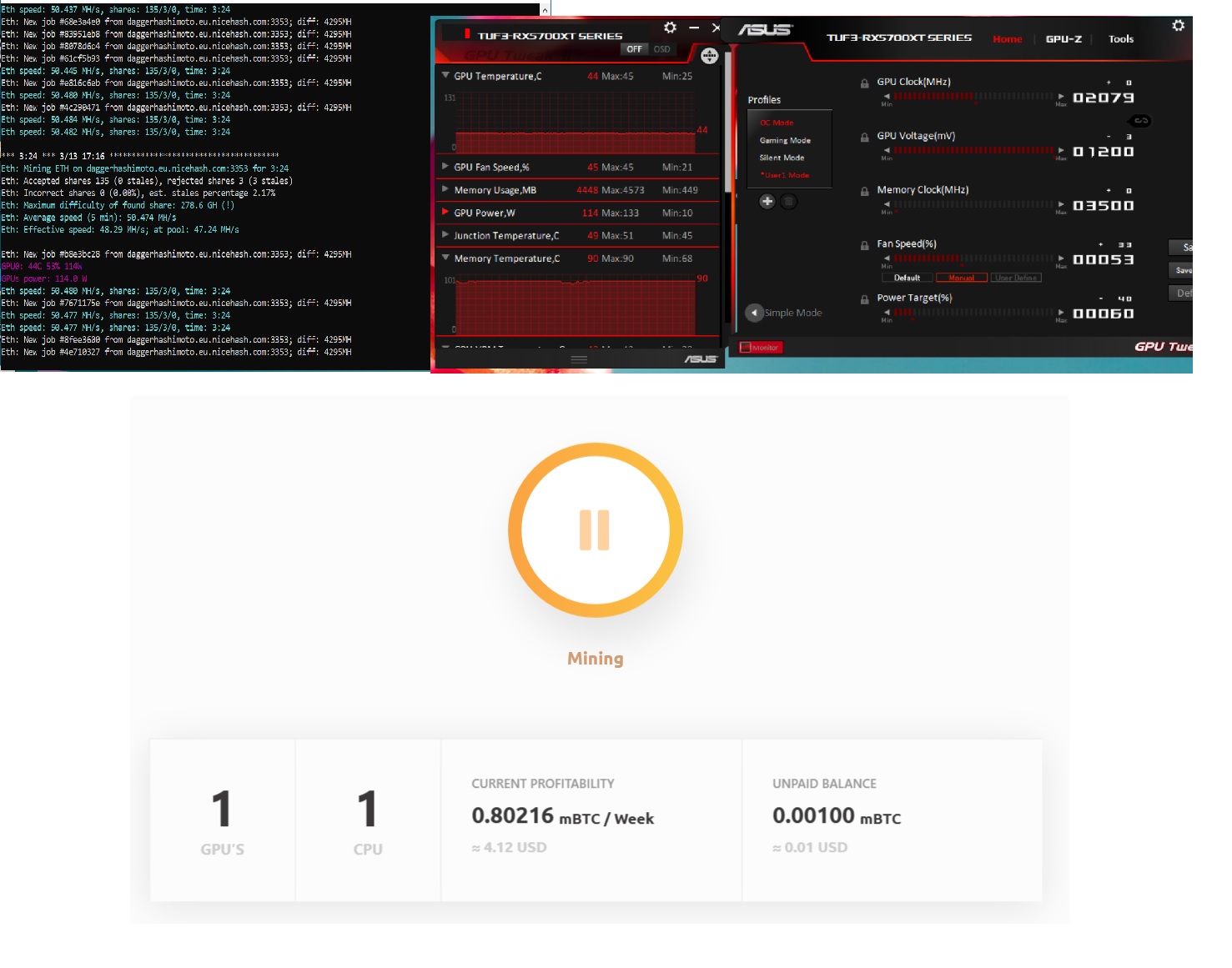Adjust the Fan Speed slider bar
1232x968 pixels.
974,258
